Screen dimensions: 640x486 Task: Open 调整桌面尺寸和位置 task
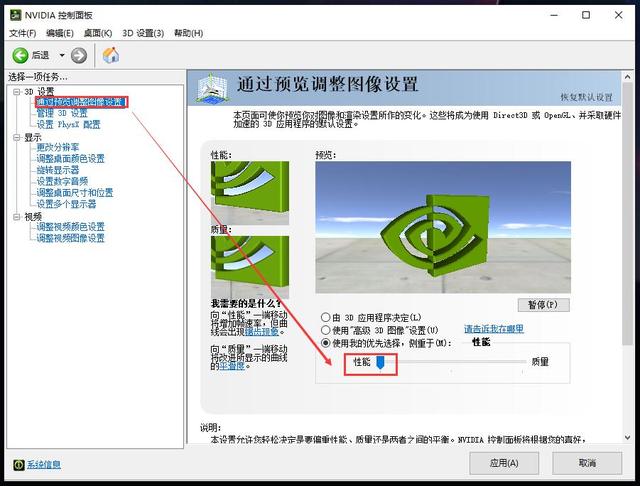coord(75,193)
